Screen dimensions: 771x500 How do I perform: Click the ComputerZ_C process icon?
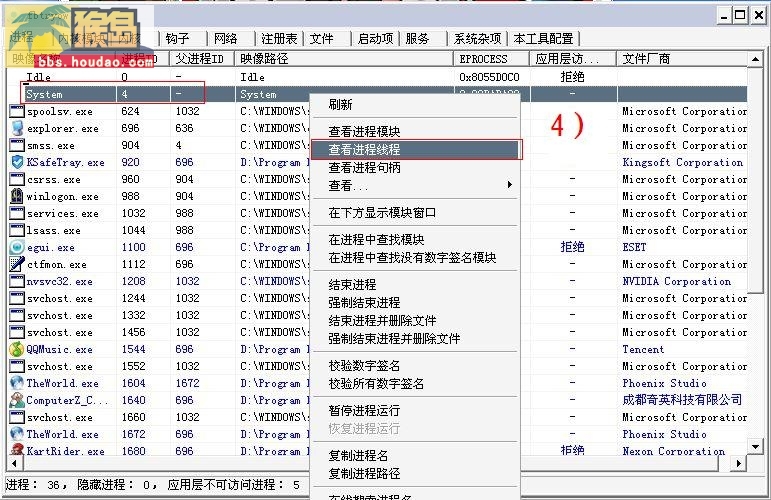click(x=17, y=400)
